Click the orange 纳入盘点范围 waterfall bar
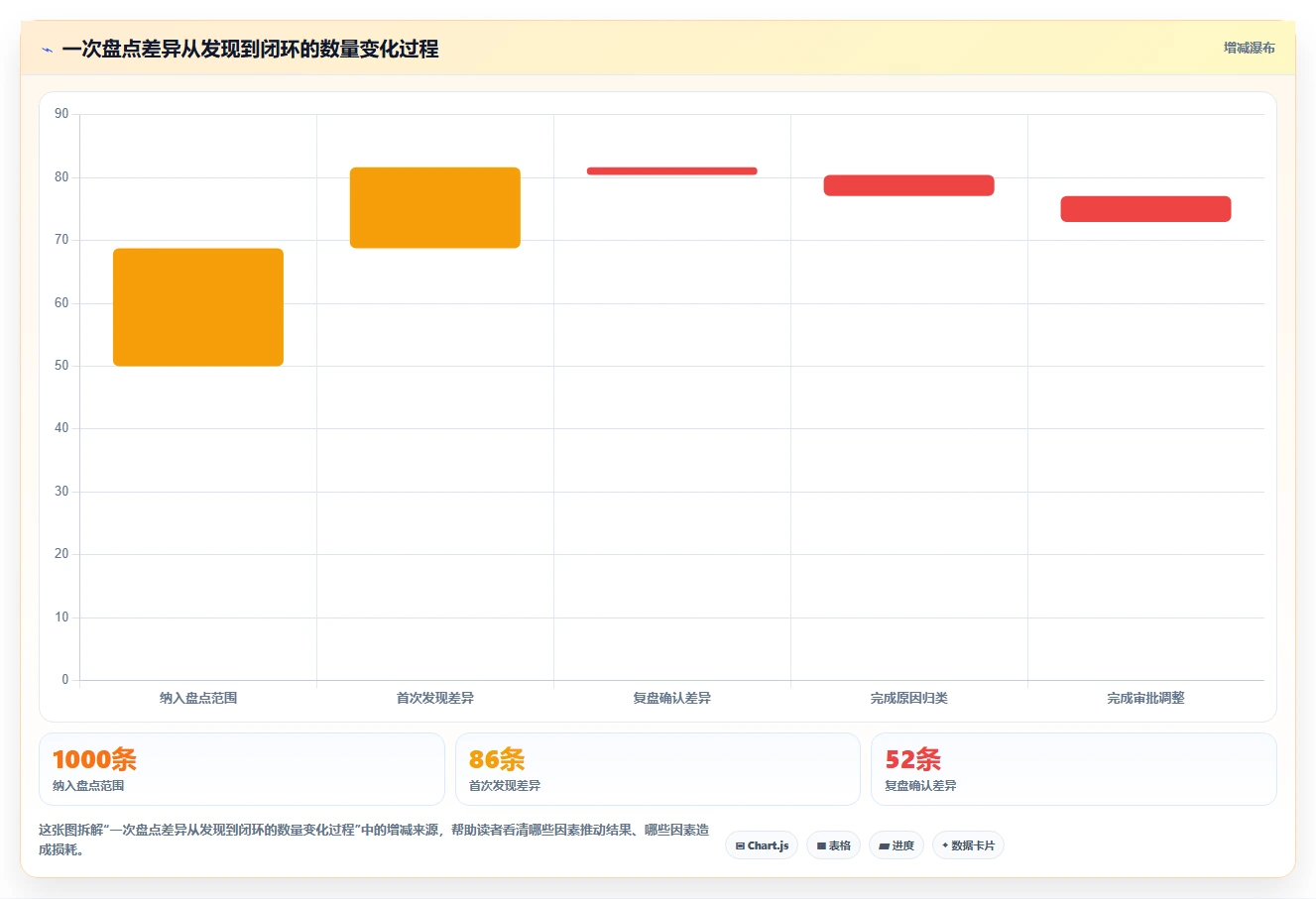 pos(198,307)
